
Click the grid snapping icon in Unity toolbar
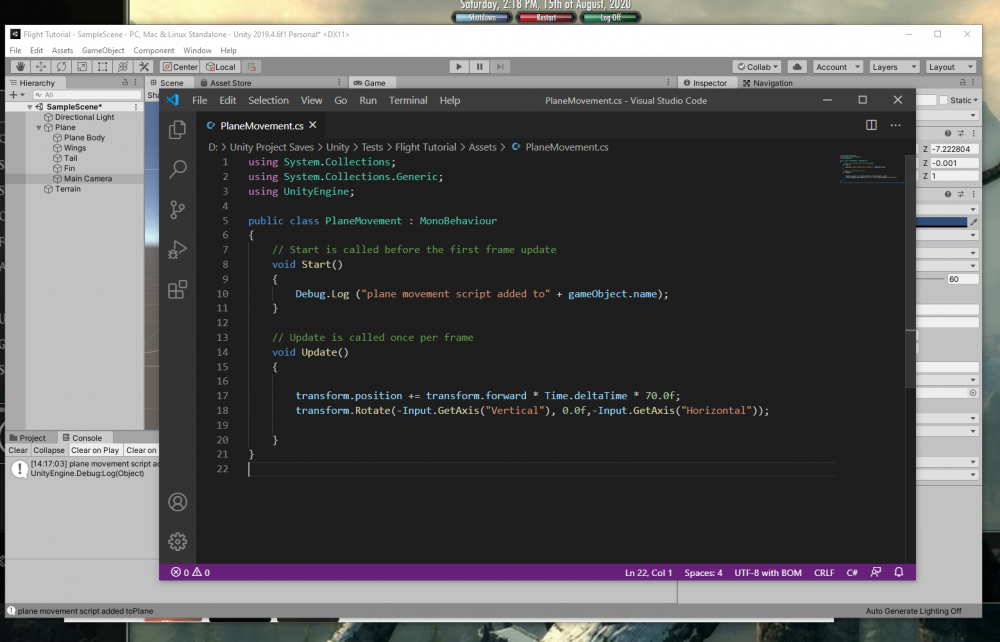[x=252, y=66]
